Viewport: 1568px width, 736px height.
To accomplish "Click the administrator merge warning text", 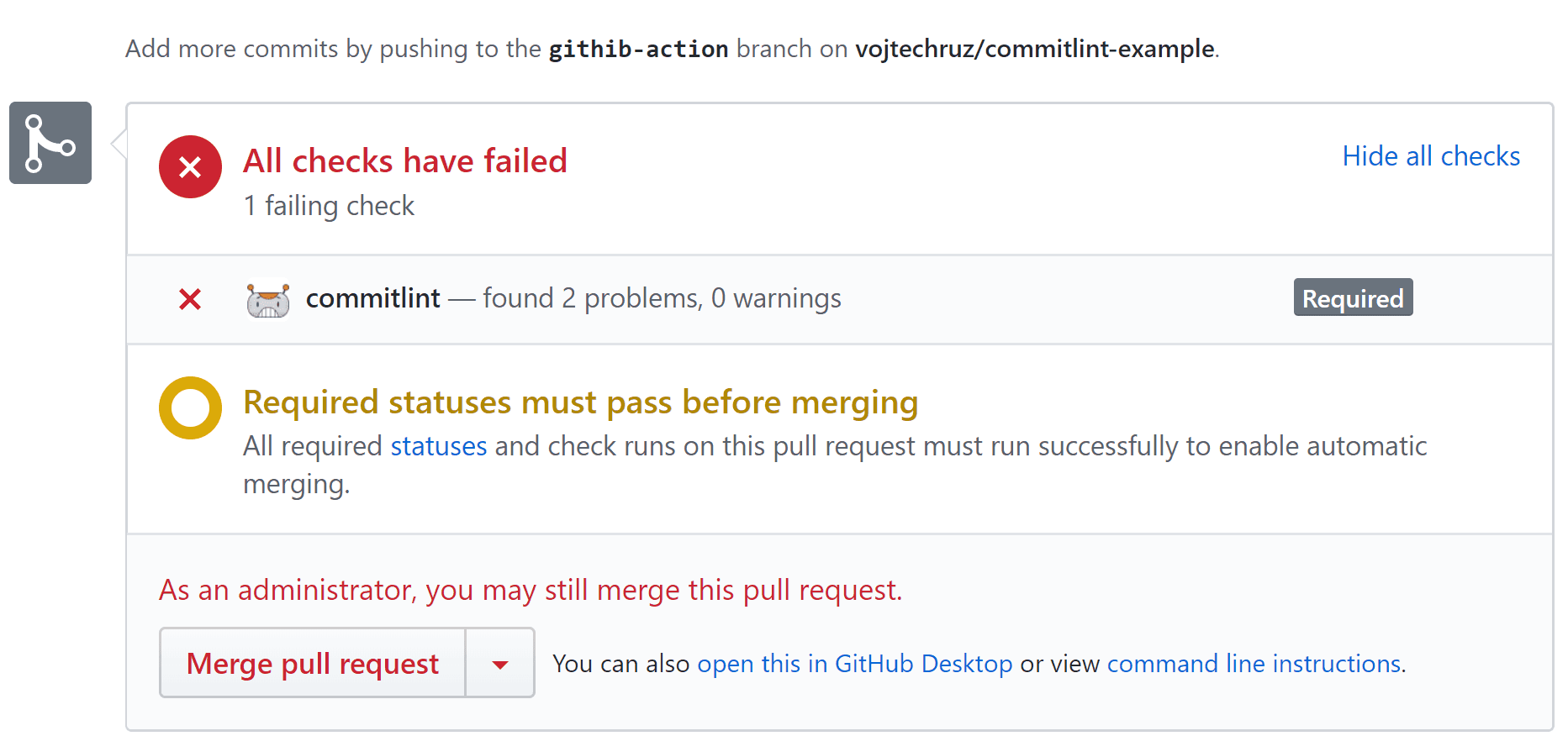I will click(x=531, y=590).
